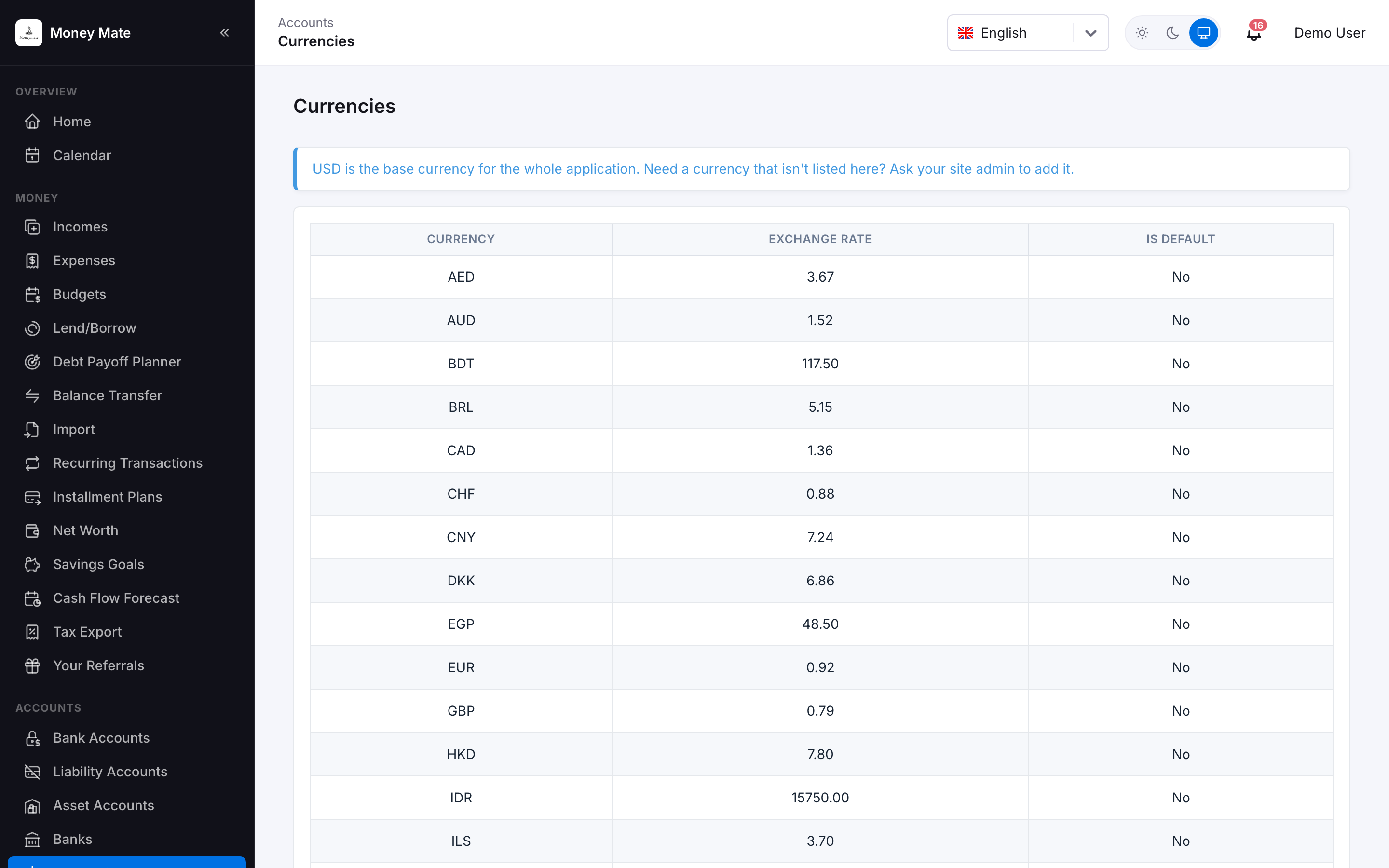
Task: Open Calendar from the sidebar
Action: [x=127, y=155]
